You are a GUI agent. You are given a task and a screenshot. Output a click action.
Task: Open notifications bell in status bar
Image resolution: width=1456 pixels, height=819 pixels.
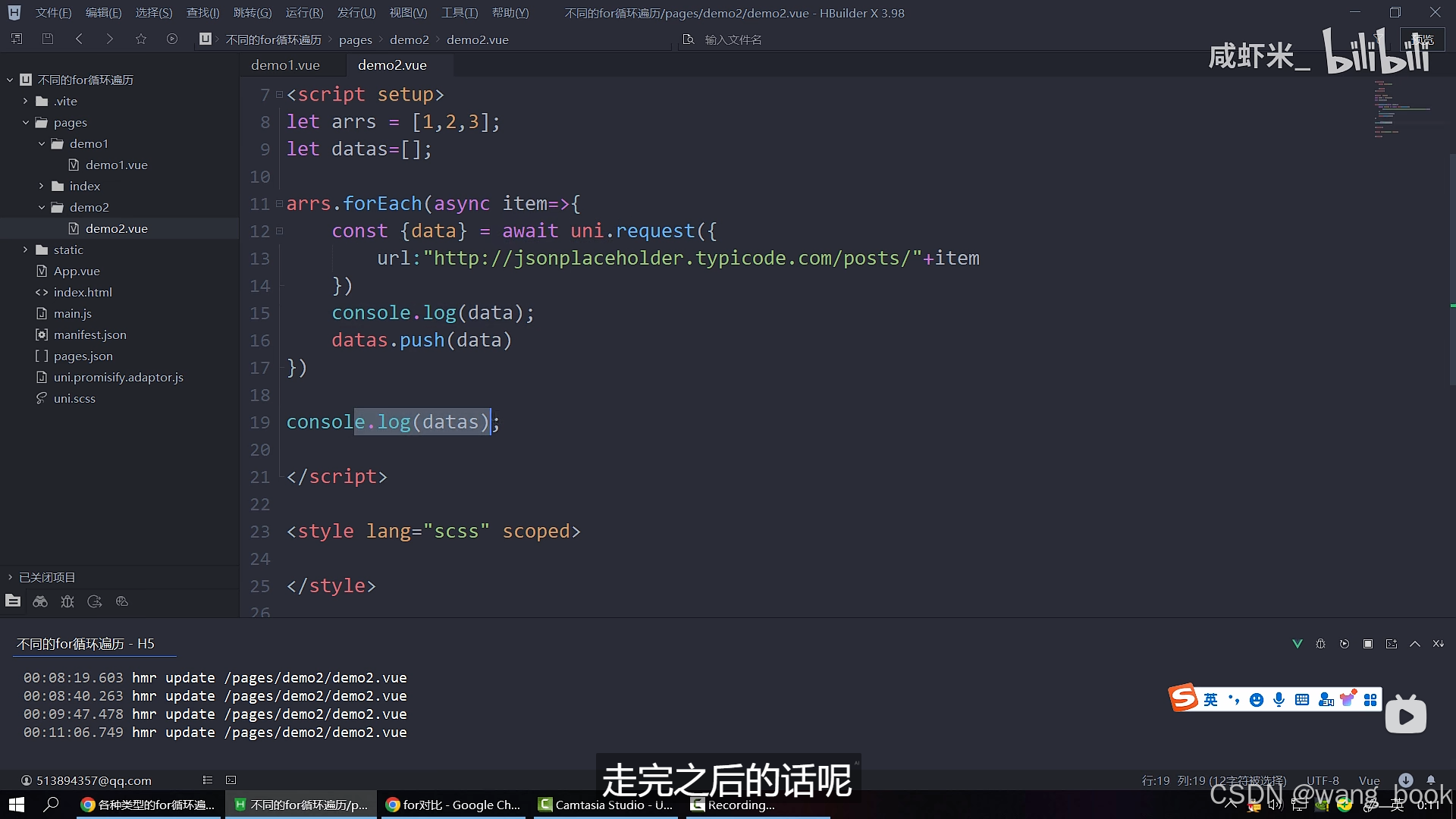(1431, 780)
